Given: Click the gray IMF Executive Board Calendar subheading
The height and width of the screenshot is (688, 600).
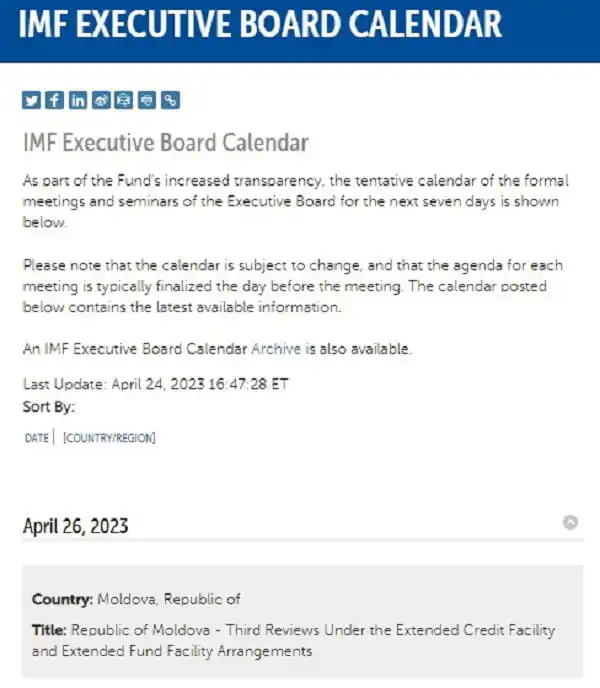Looking at the screenshot, I should [x=165, y=143].
